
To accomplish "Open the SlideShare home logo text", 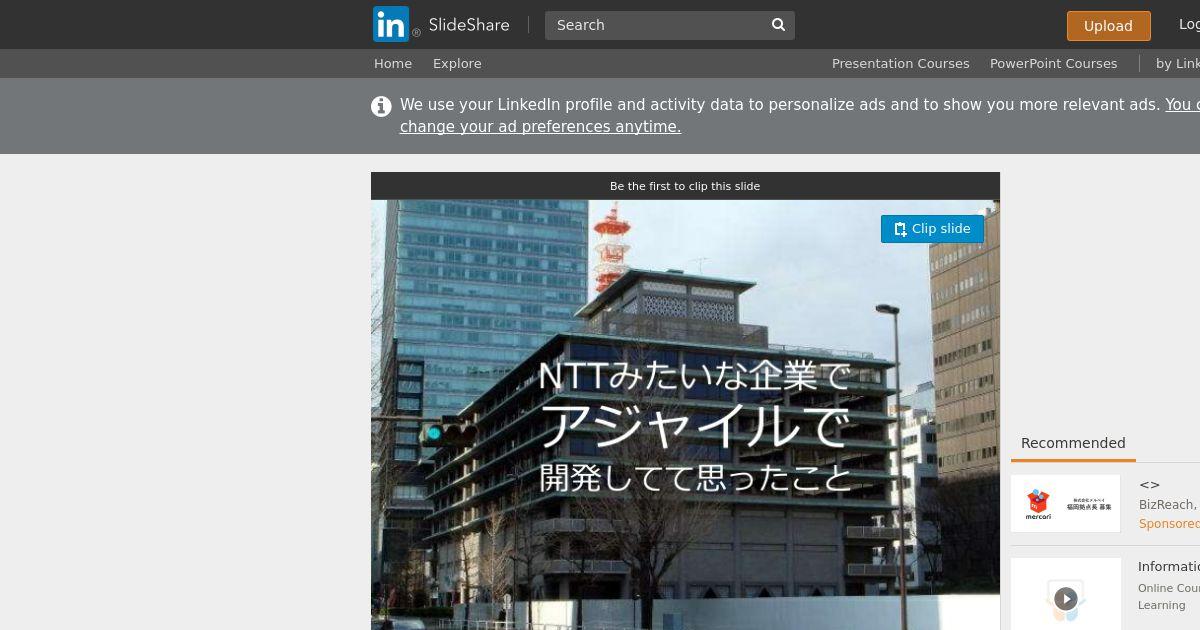I will [469, 25].
